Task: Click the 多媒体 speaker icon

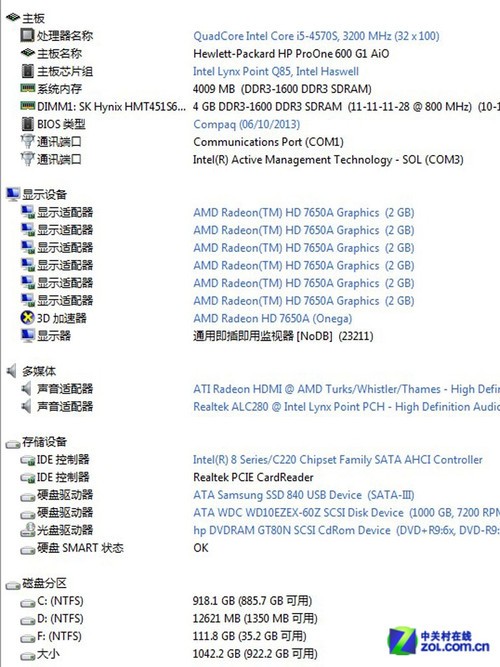Action: coord(12,371)
